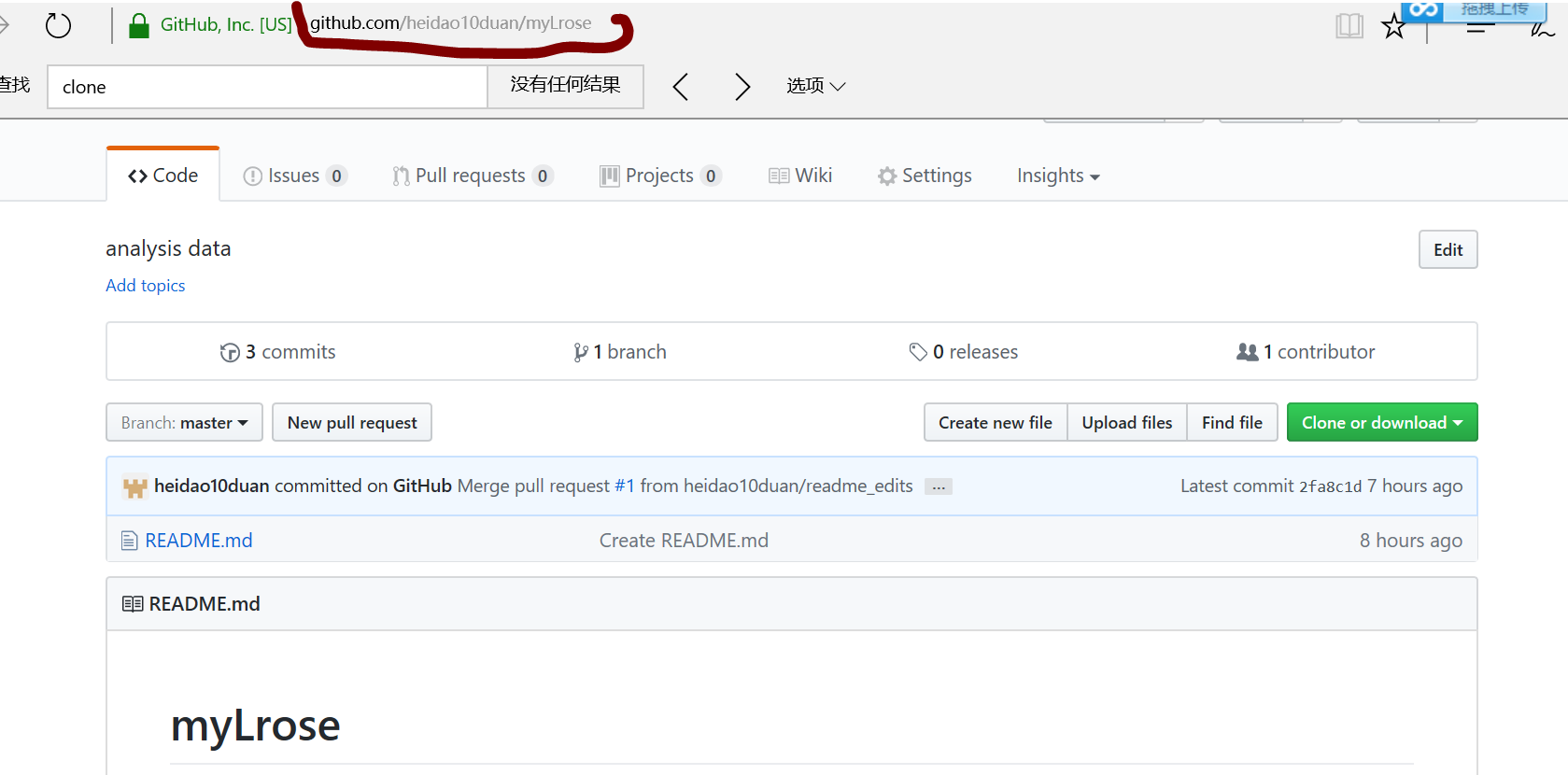Click Find file button
Screen dimensions: 1568x775
tap(1232, 422)
